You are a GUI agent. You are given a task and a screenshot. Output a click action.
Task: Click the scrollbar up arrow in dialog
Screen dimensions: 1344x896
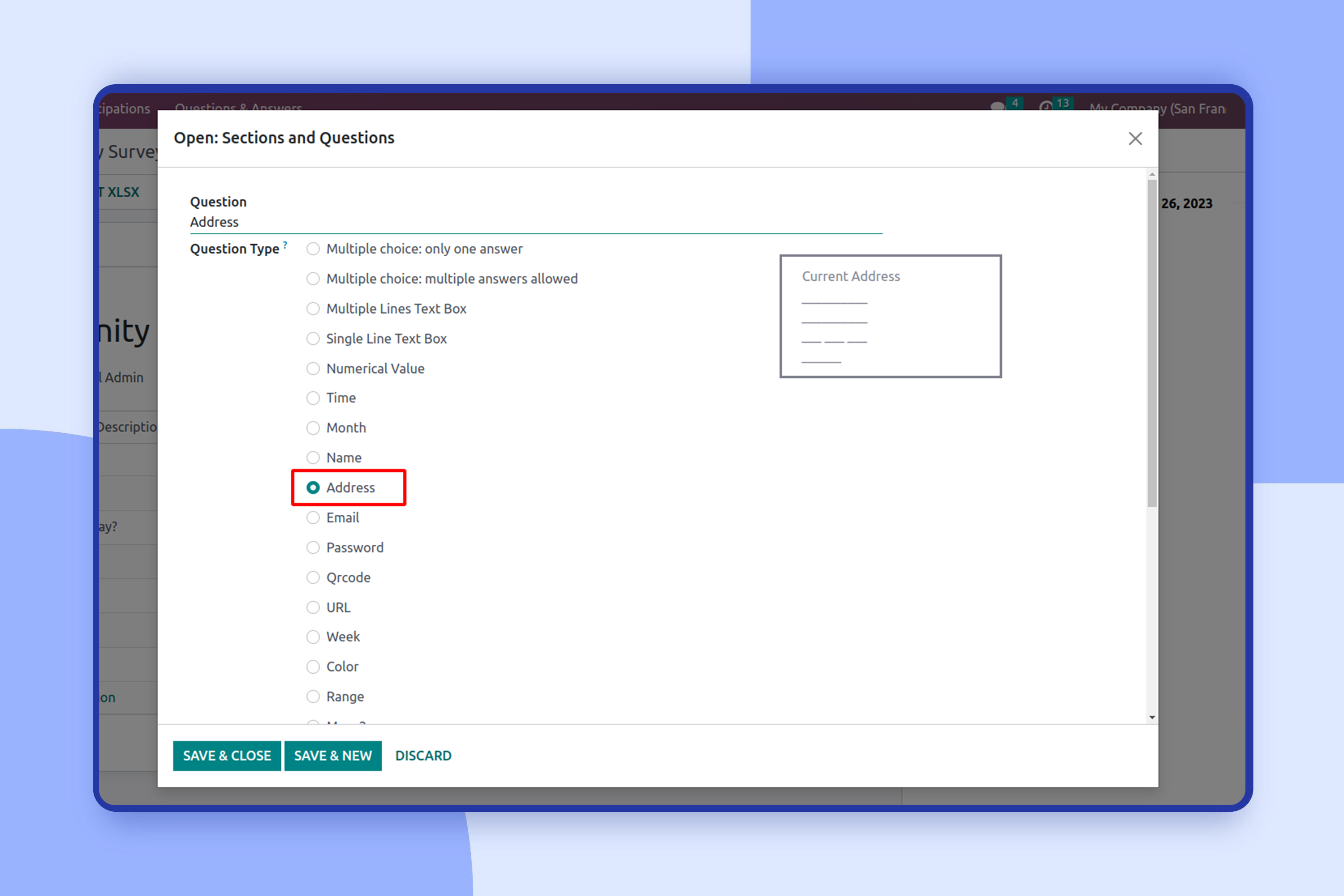click(x=1152, y=174)
